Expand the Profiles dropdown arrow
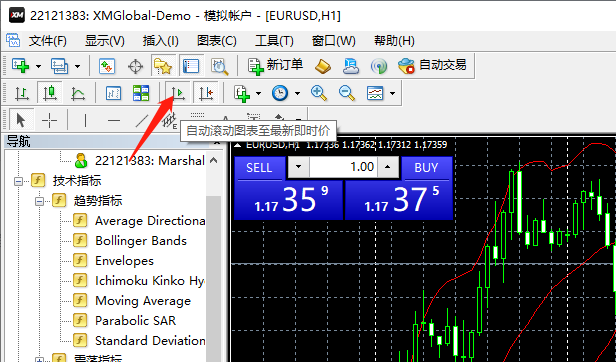Screen dimensions: 616x362 tap(77, 66)
